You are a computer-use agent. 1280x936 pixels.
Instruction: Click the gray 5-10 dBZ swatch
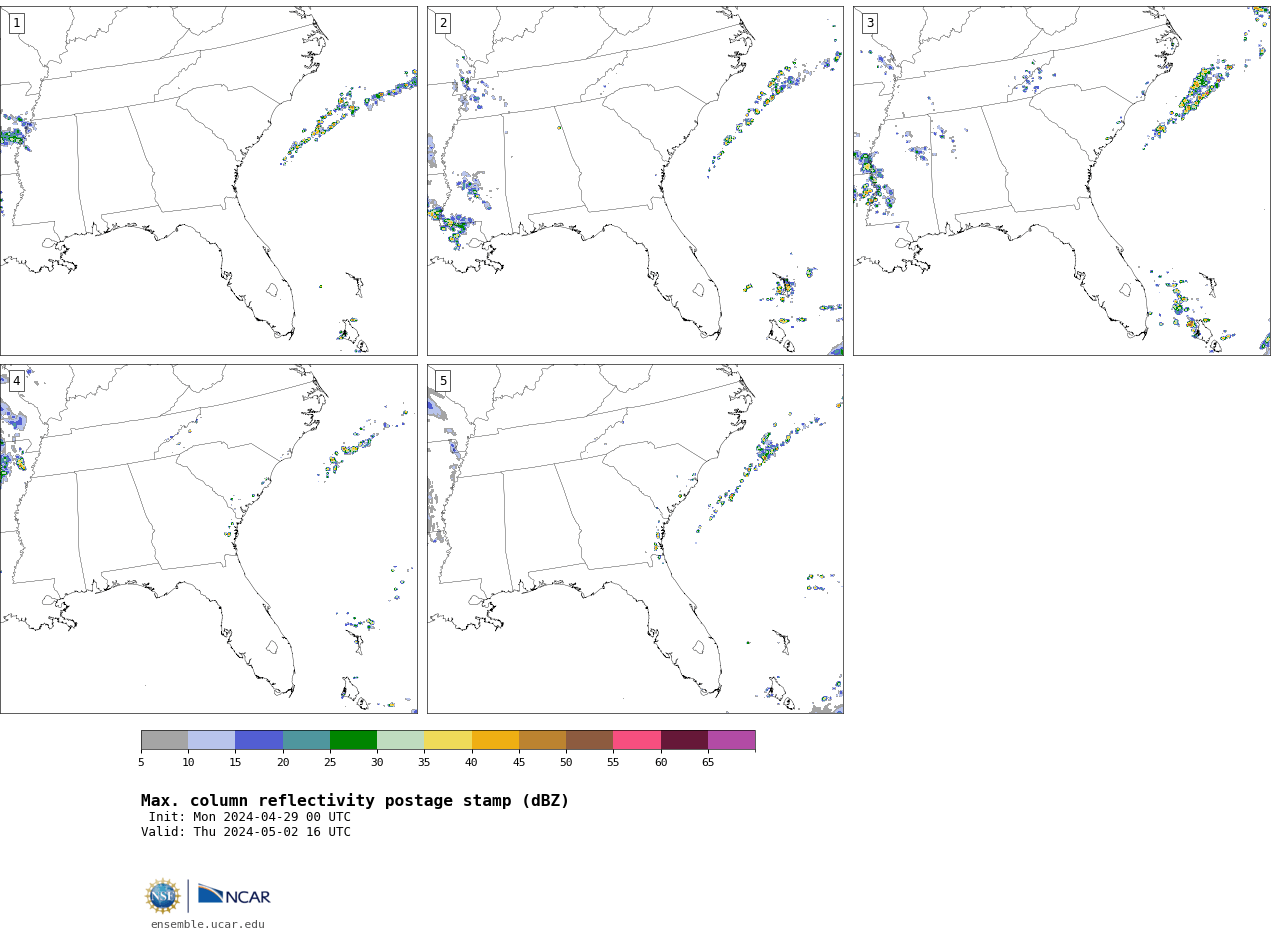point(164,740)
